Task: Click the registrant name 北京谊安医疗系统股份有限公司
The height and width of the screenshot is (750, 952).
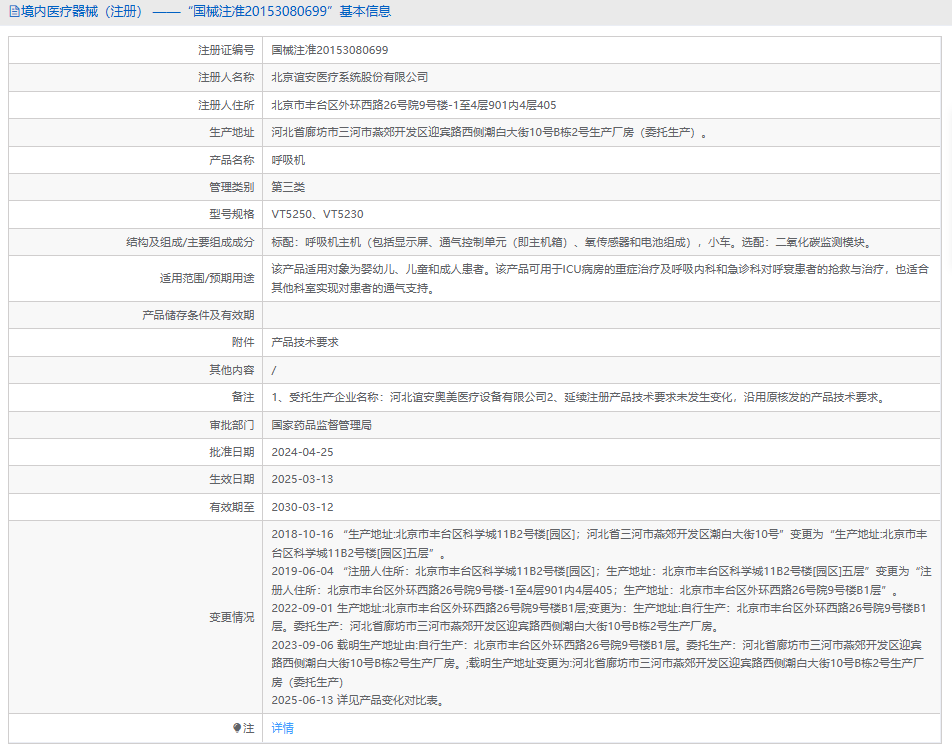Action: (x=349, y=77)
